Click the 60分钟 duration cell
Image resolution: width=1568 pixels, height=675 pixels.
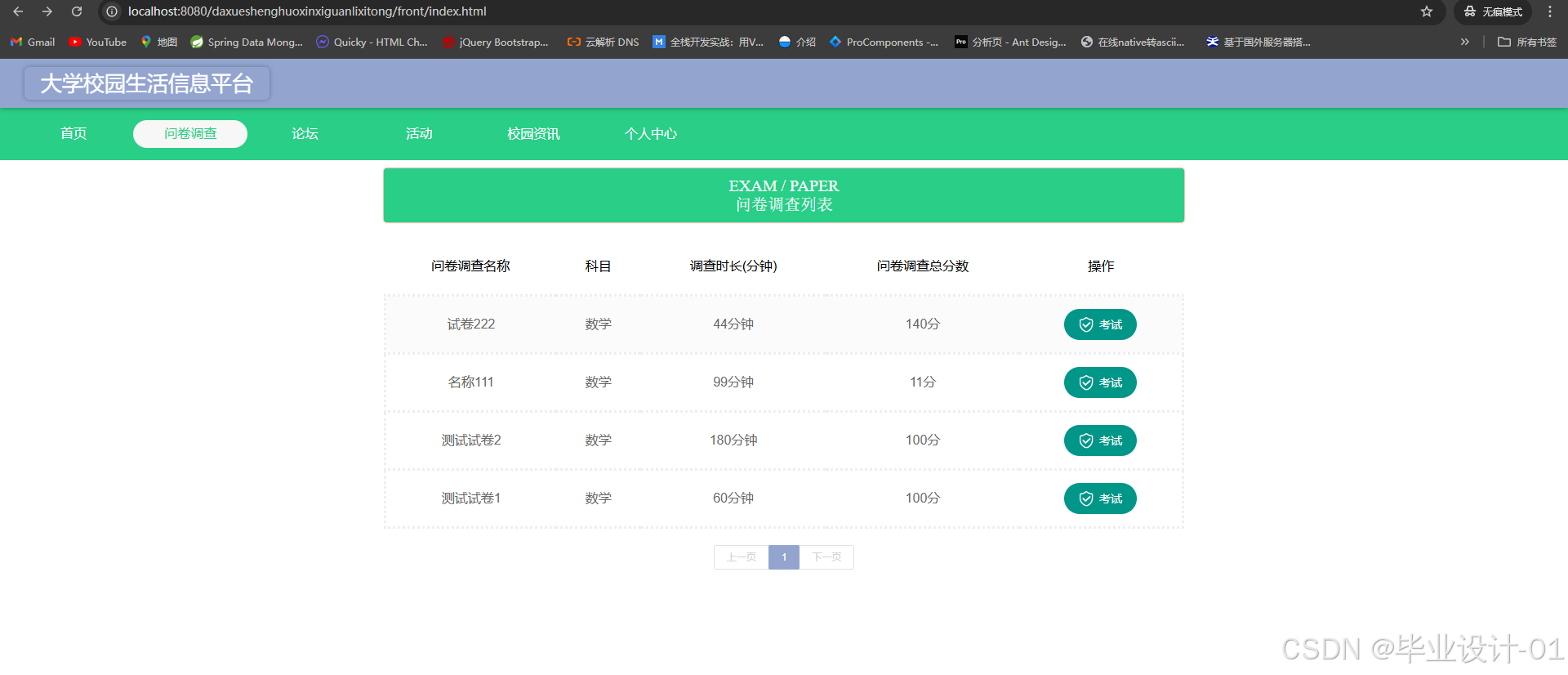click(x=733, y=498)
